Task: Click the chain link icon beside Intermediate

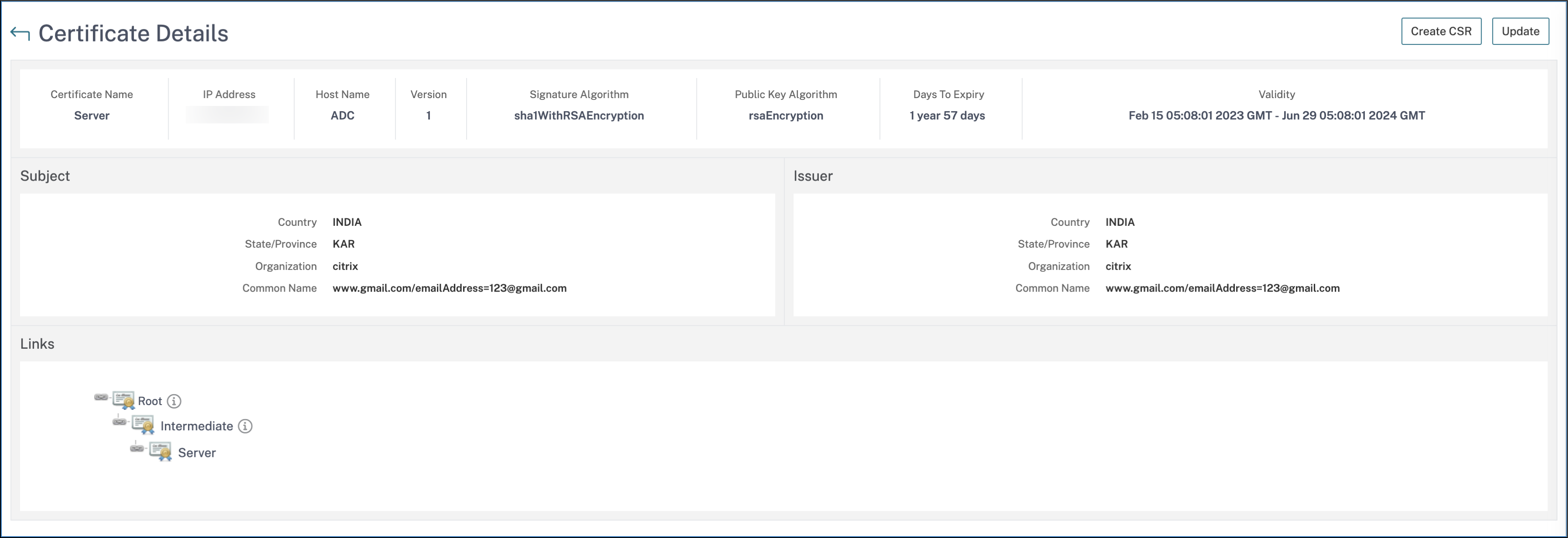Action: coord(119,422)
